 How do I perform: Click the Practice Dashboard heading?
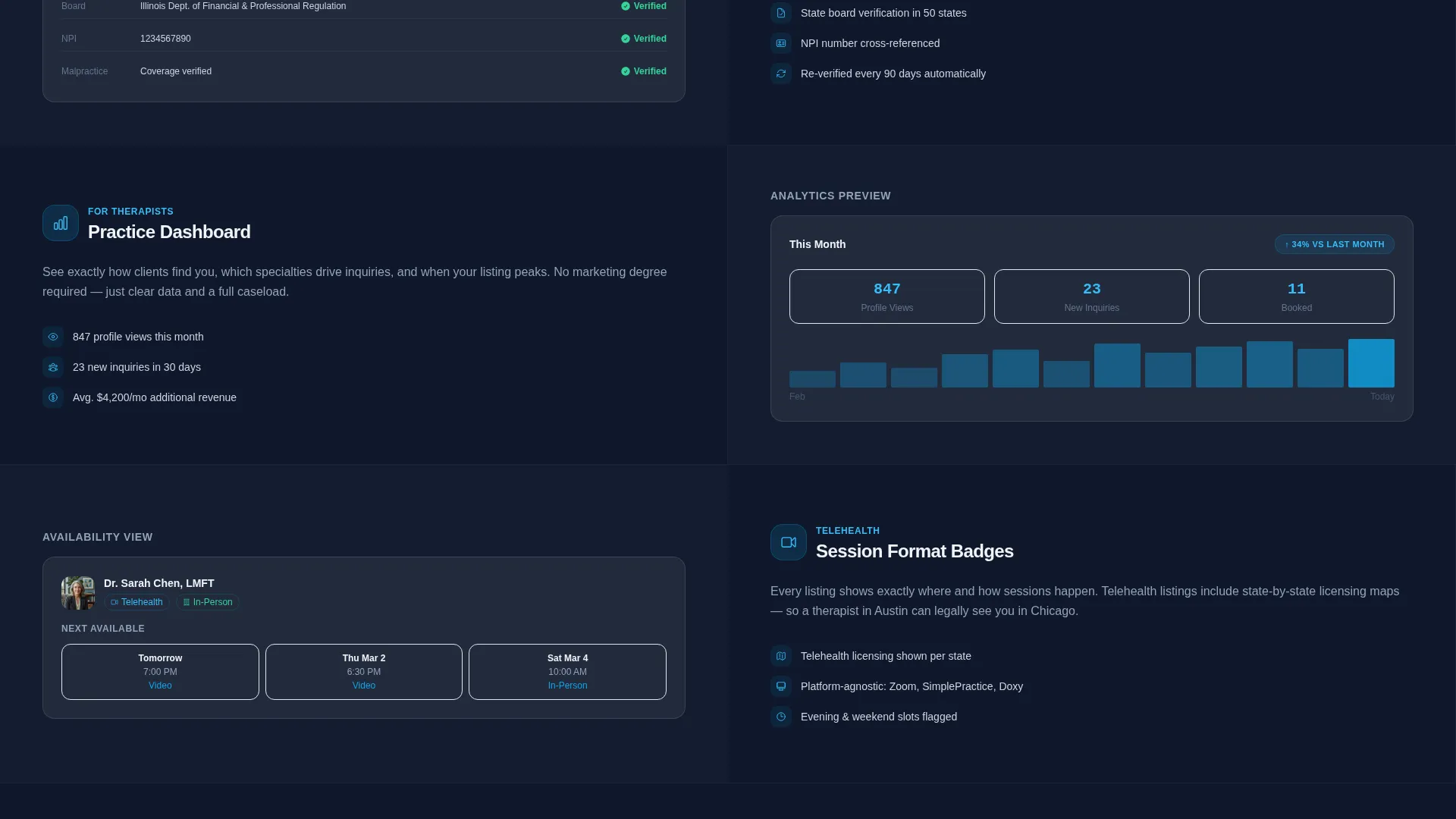[x=169, y=232]
